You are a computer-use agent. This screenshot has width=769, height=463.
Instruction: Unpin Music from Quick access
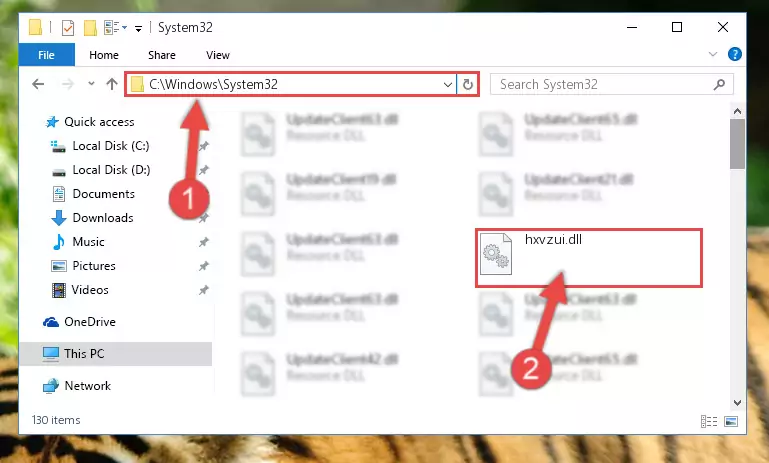point(204,242)
